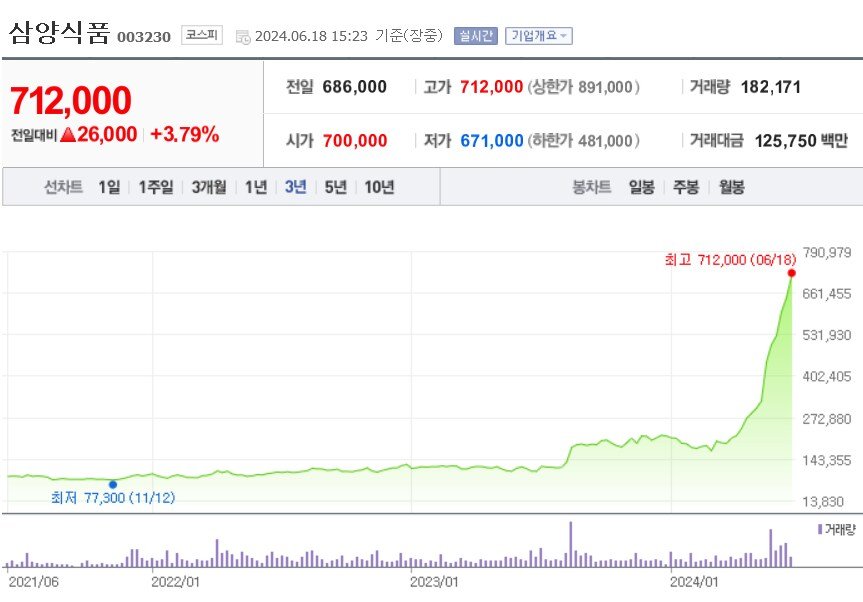Click the purple 거래량 legend marker

tap(820, 528)
